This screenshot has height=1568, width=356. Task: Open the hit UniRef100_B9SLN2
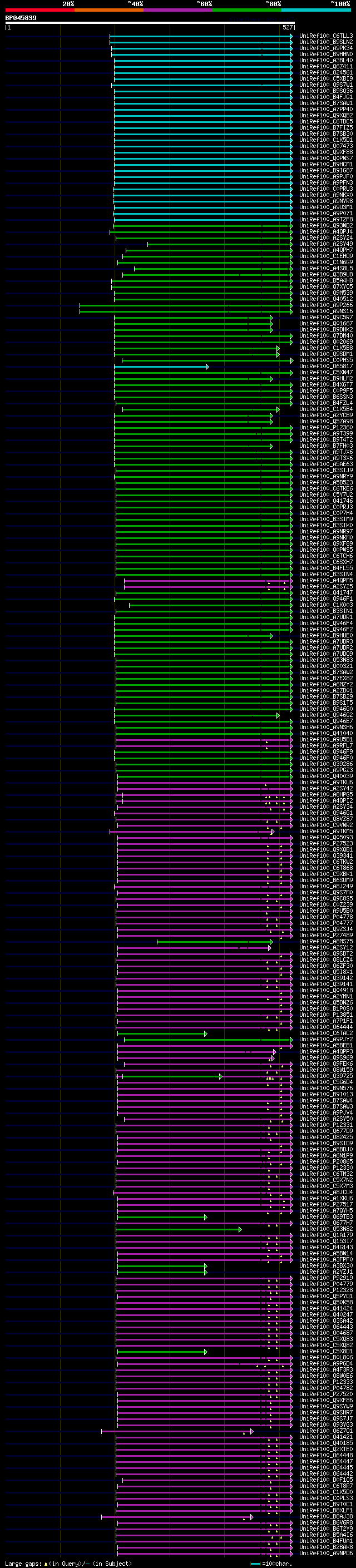tap(326, 42)
